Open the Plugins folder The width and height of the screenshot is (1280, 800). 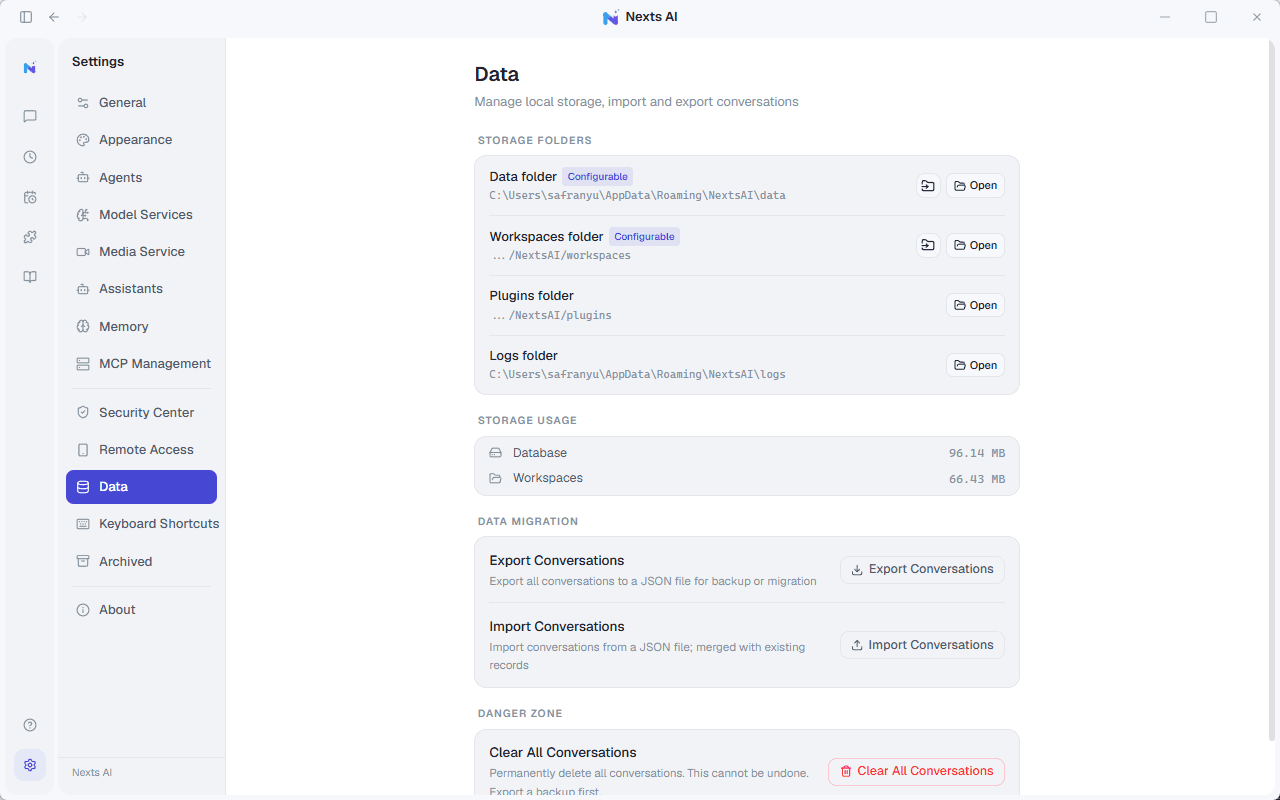[975, 306]
